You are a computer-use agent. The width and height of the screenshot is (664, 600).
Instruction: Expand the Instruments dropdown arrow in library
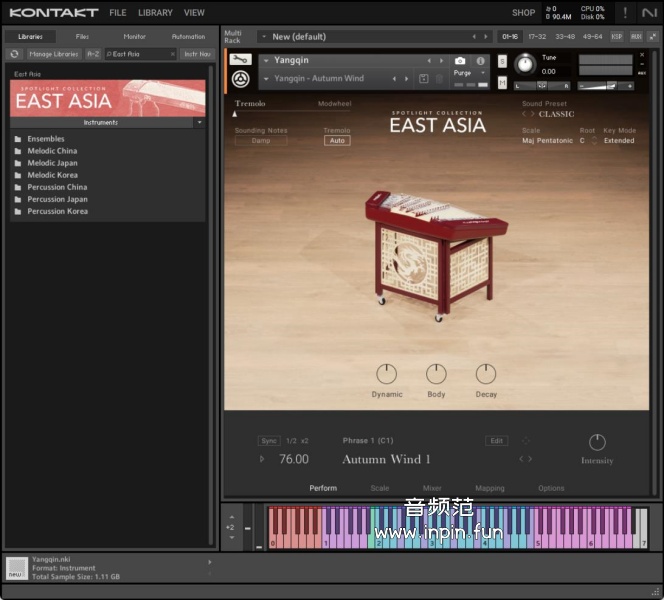[x=199, y=122]
